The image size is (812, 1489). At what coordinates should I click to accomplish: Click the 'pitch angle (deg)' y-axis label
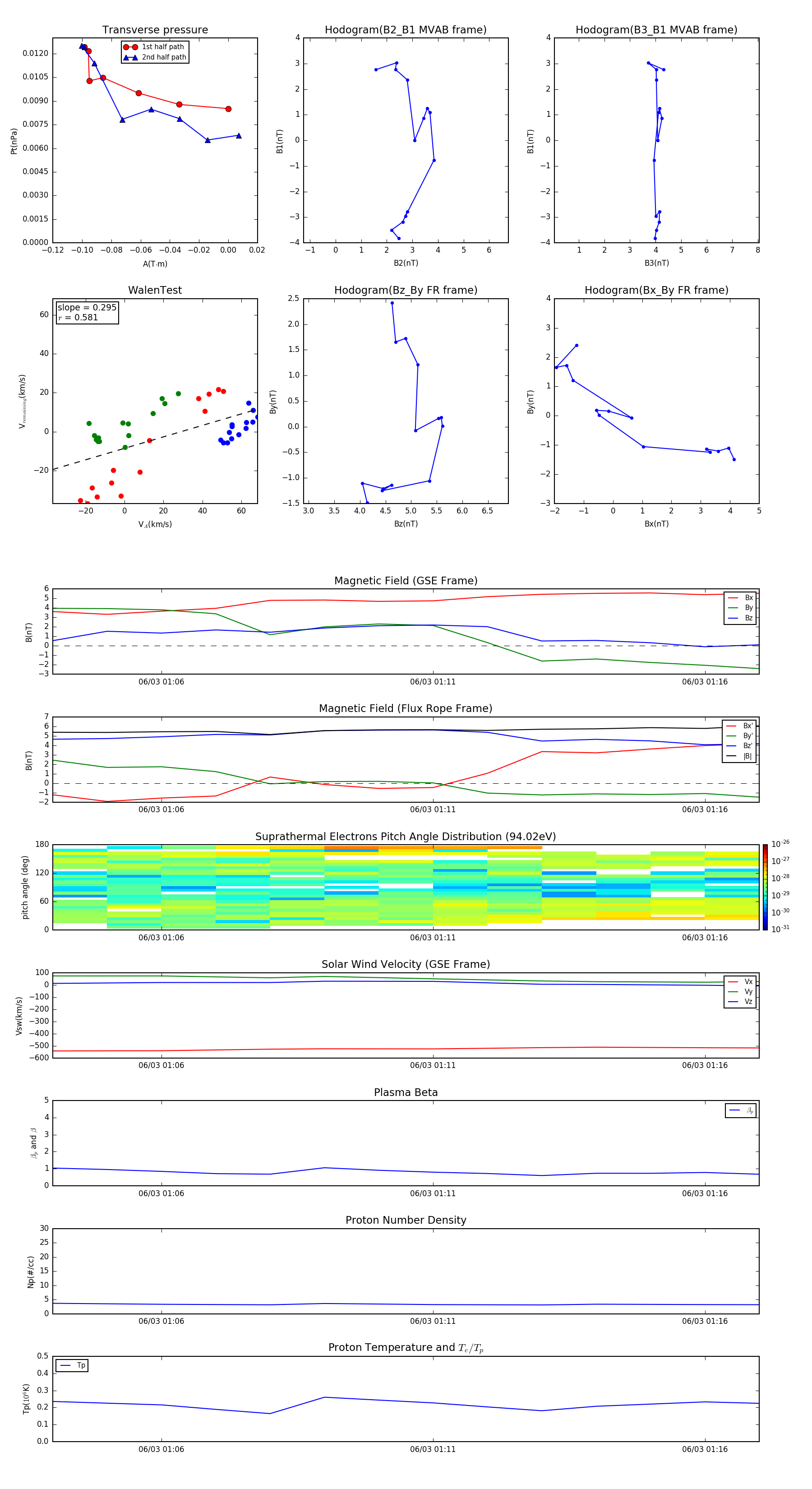point(25,887)
